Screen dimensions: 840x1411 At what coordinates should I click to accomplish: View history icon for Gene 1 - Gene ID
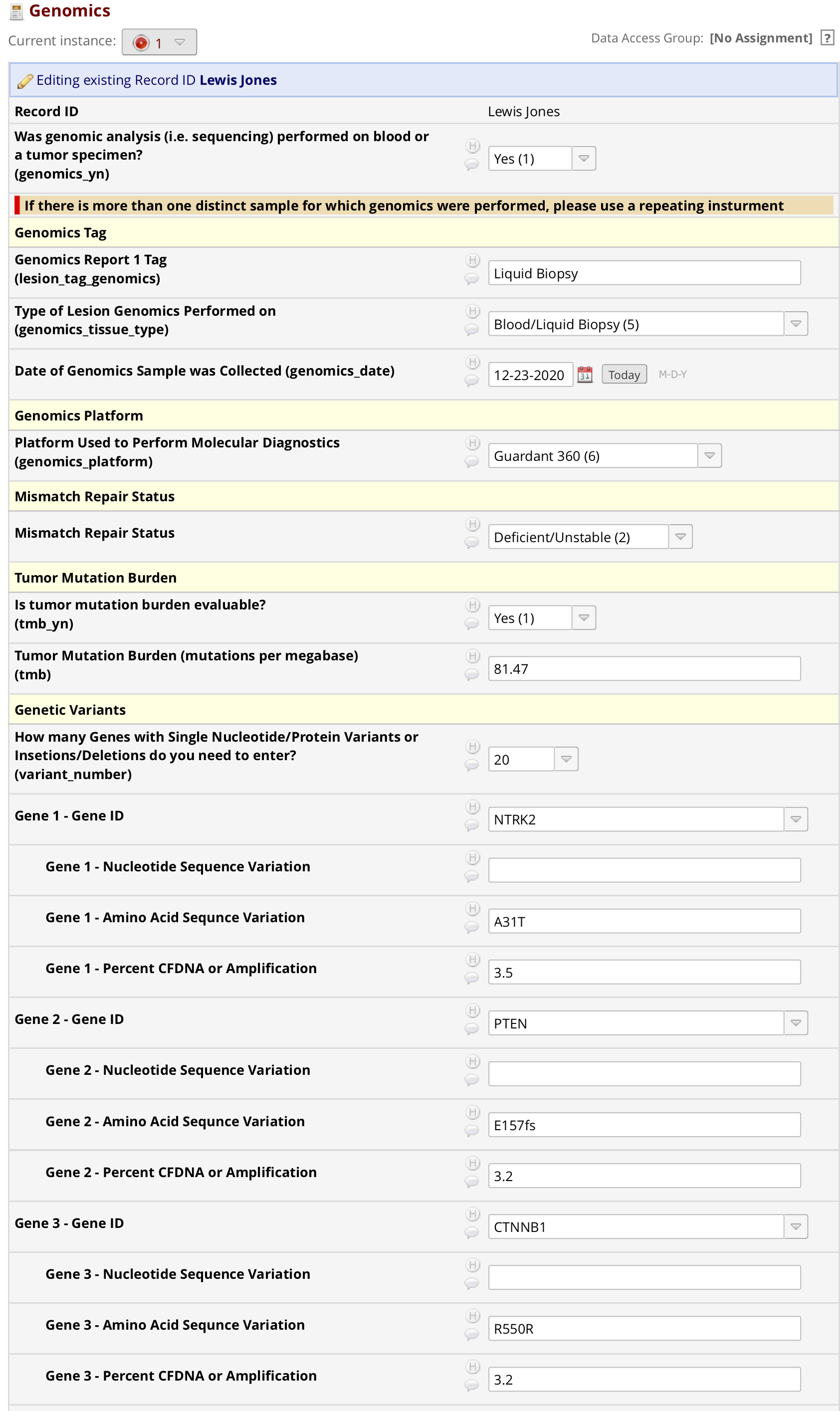[x=473, y=806]
